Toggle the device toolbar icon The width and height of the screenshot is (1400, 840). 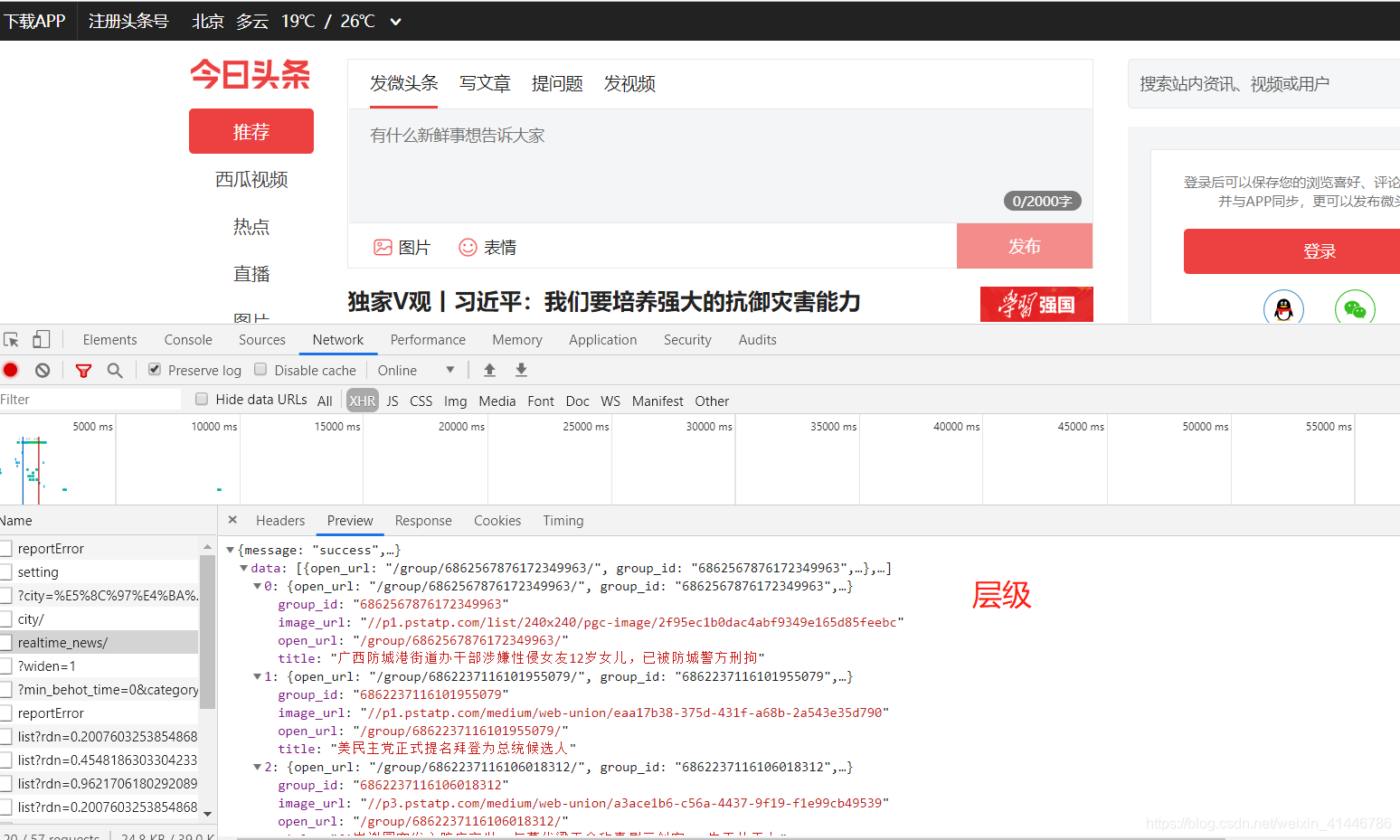pyautogui.click(x=41, y=340)
